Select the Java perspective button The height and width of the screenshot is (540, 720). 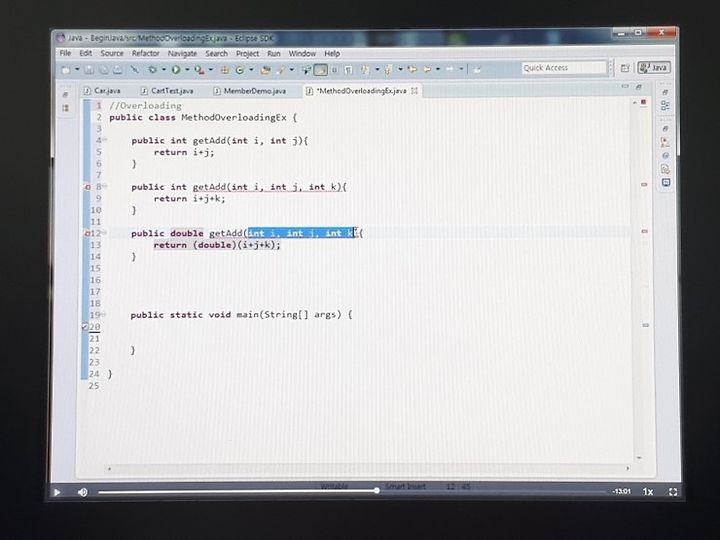(x=654, y=68)
